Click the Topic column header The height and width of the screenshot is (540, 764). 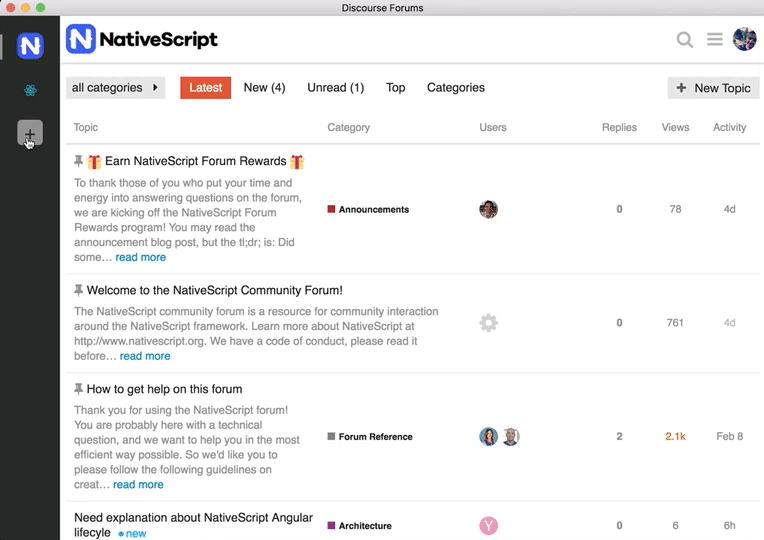click(86, 127)
